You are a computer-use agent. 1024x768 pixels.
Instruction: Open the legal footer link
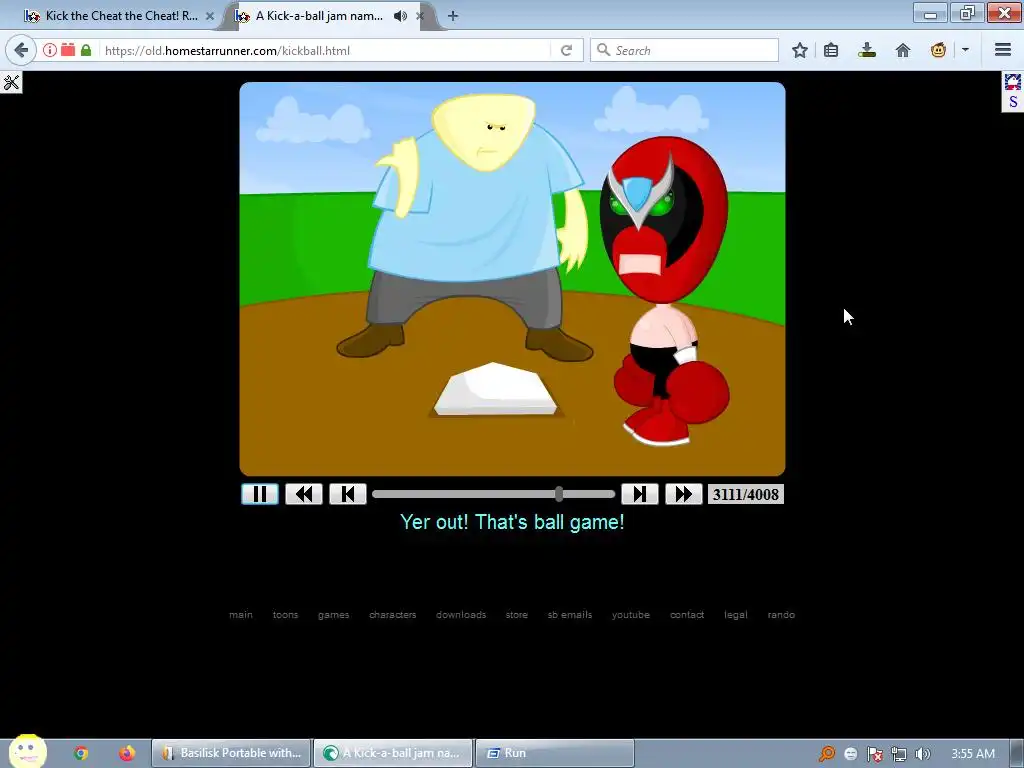click(x=736, y=615)
